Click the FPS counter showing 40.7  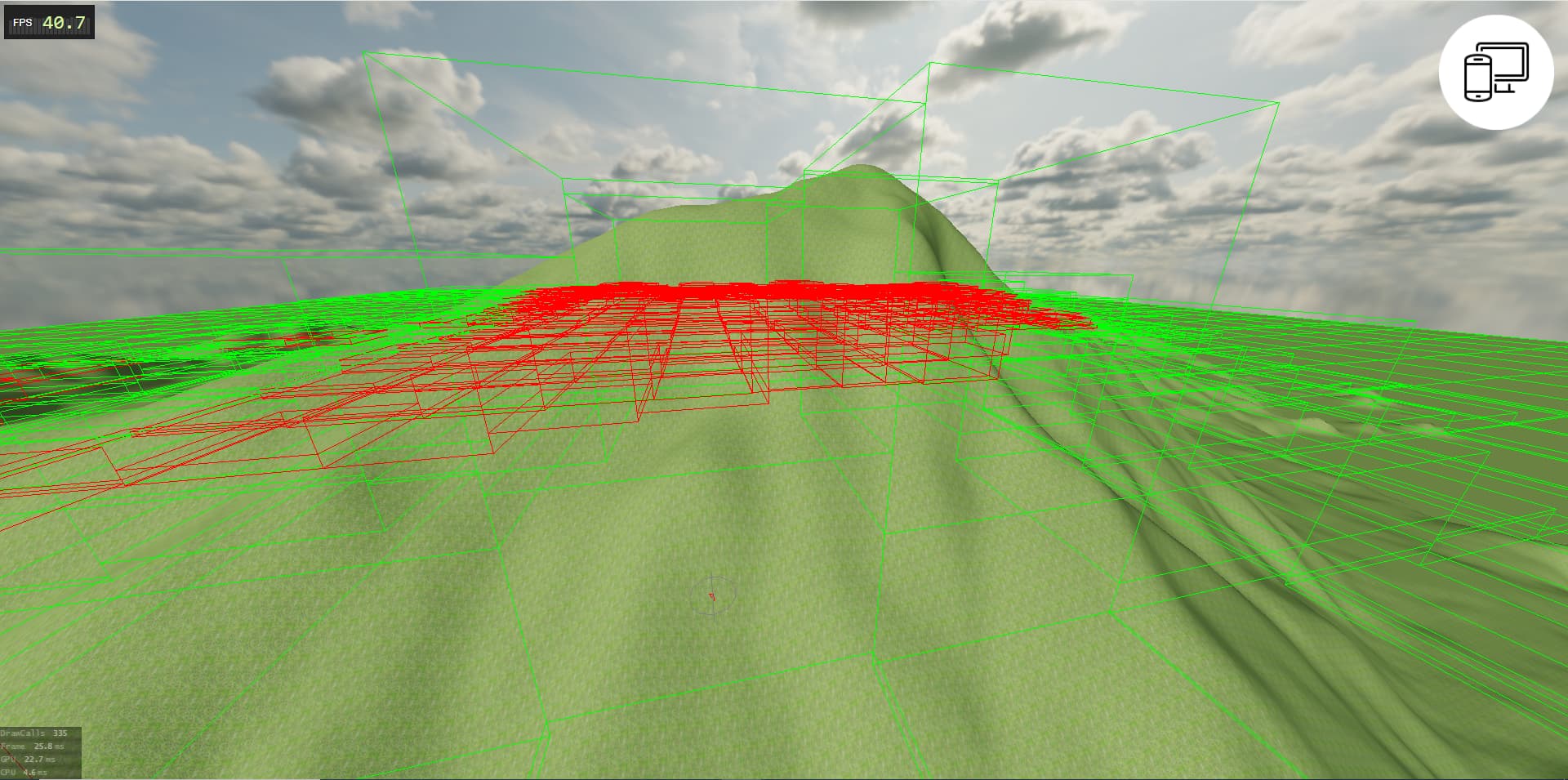49,23
